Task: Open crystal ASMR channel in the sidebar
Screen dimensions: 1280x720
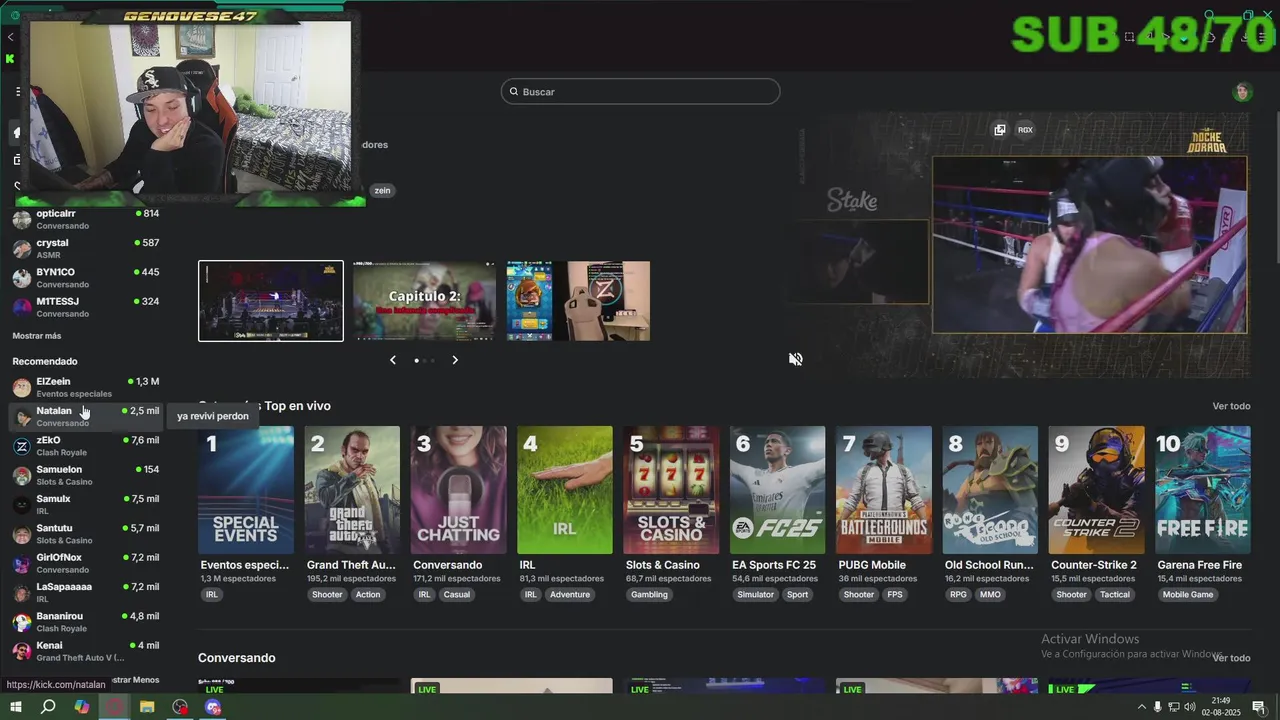Action: coord(85,248)
